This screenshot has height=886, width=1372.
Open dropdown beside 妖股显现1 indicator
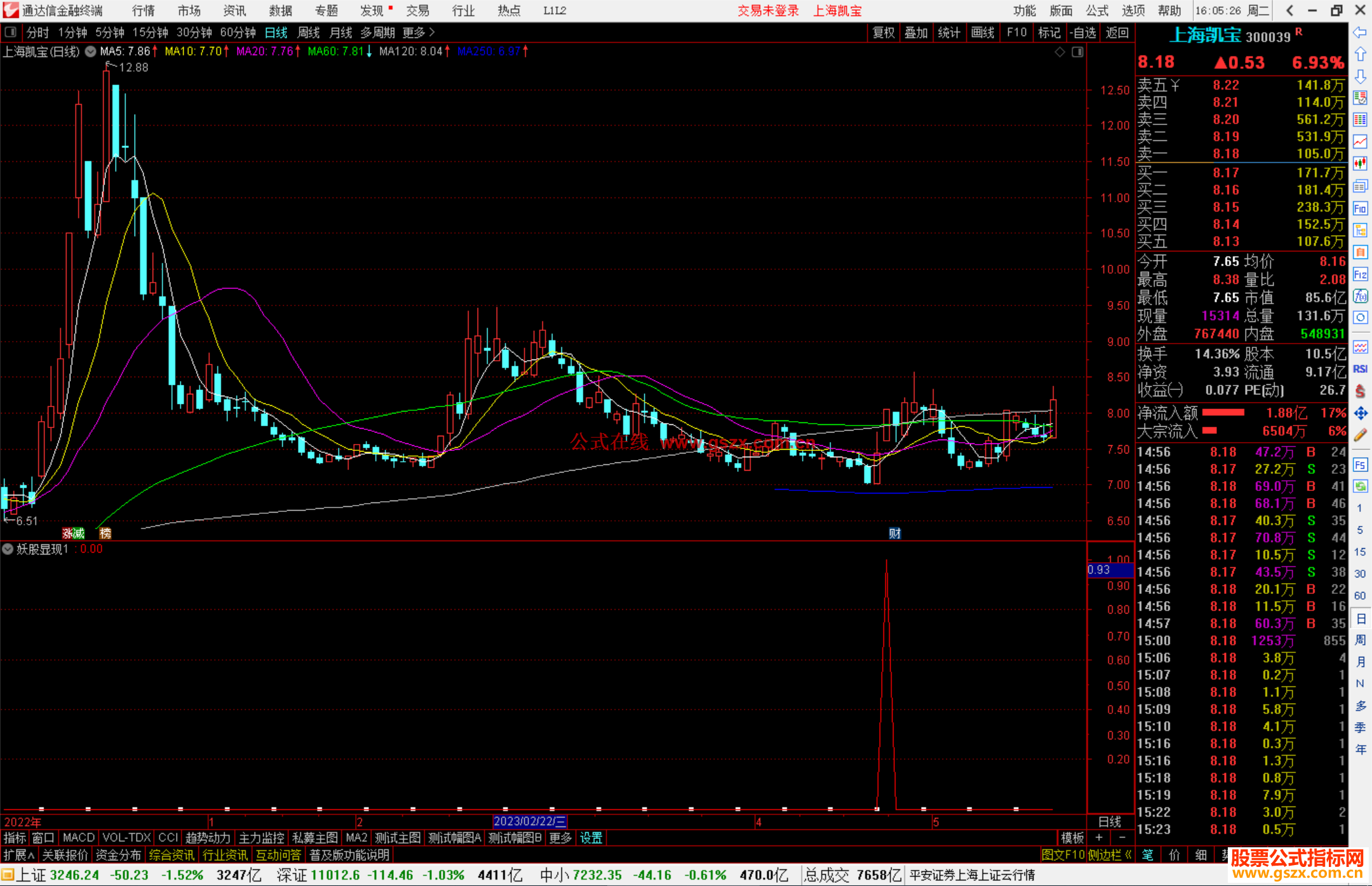tap(8, 549)
